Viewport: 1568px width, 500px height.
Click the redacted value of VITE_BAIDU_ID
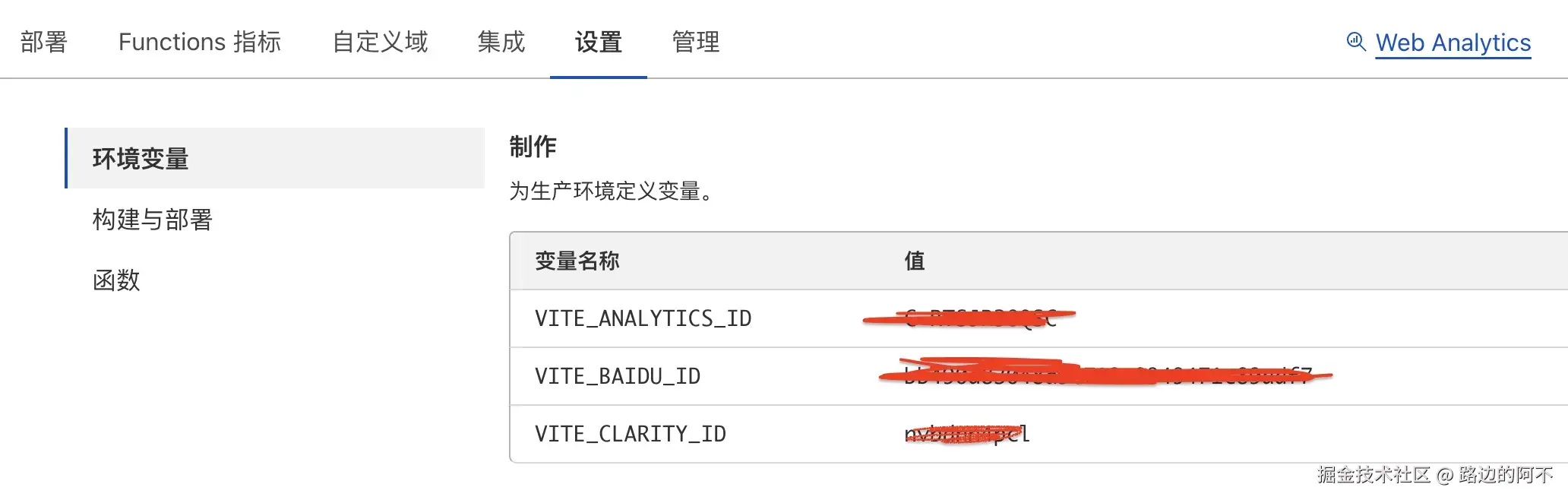click(1105, 375)
